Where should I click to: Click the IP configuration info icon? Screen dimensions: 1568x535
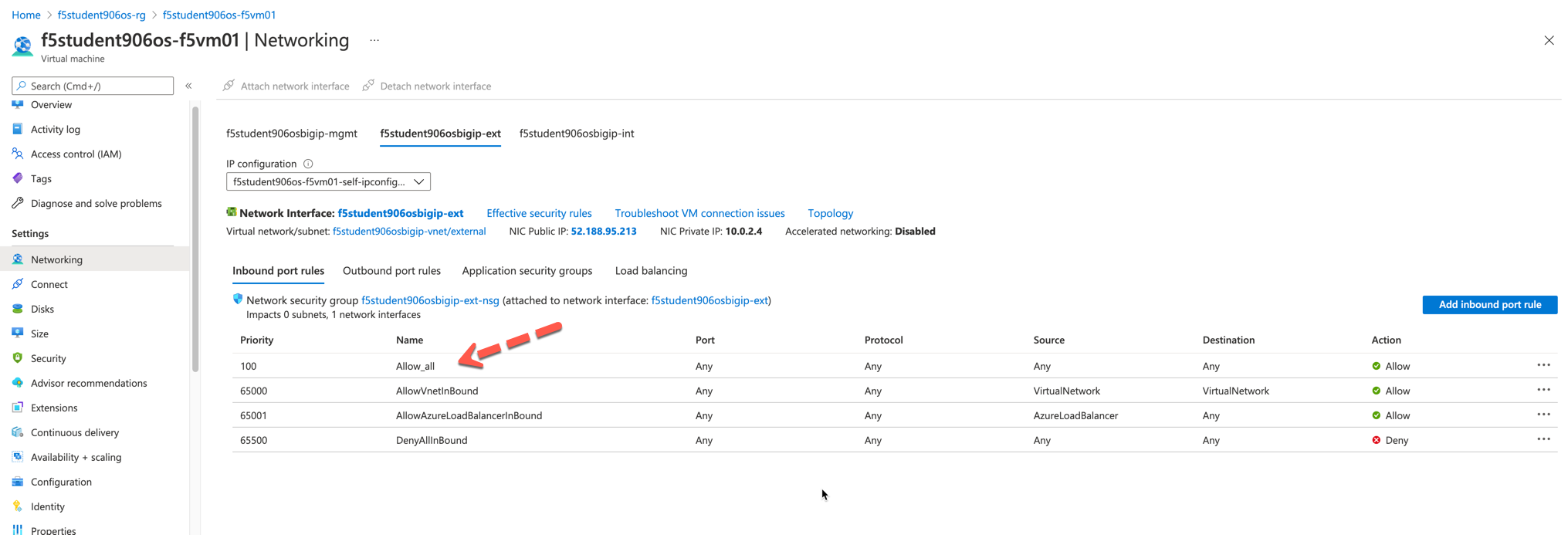tap(308, 164)
